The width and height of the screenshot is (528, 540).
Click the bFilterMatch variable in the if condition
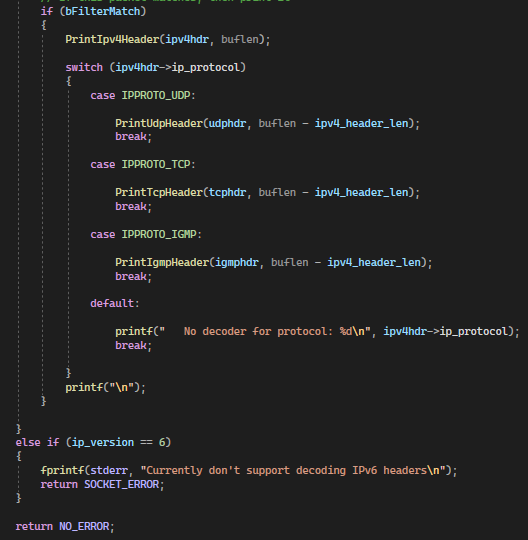pos(103,11)
